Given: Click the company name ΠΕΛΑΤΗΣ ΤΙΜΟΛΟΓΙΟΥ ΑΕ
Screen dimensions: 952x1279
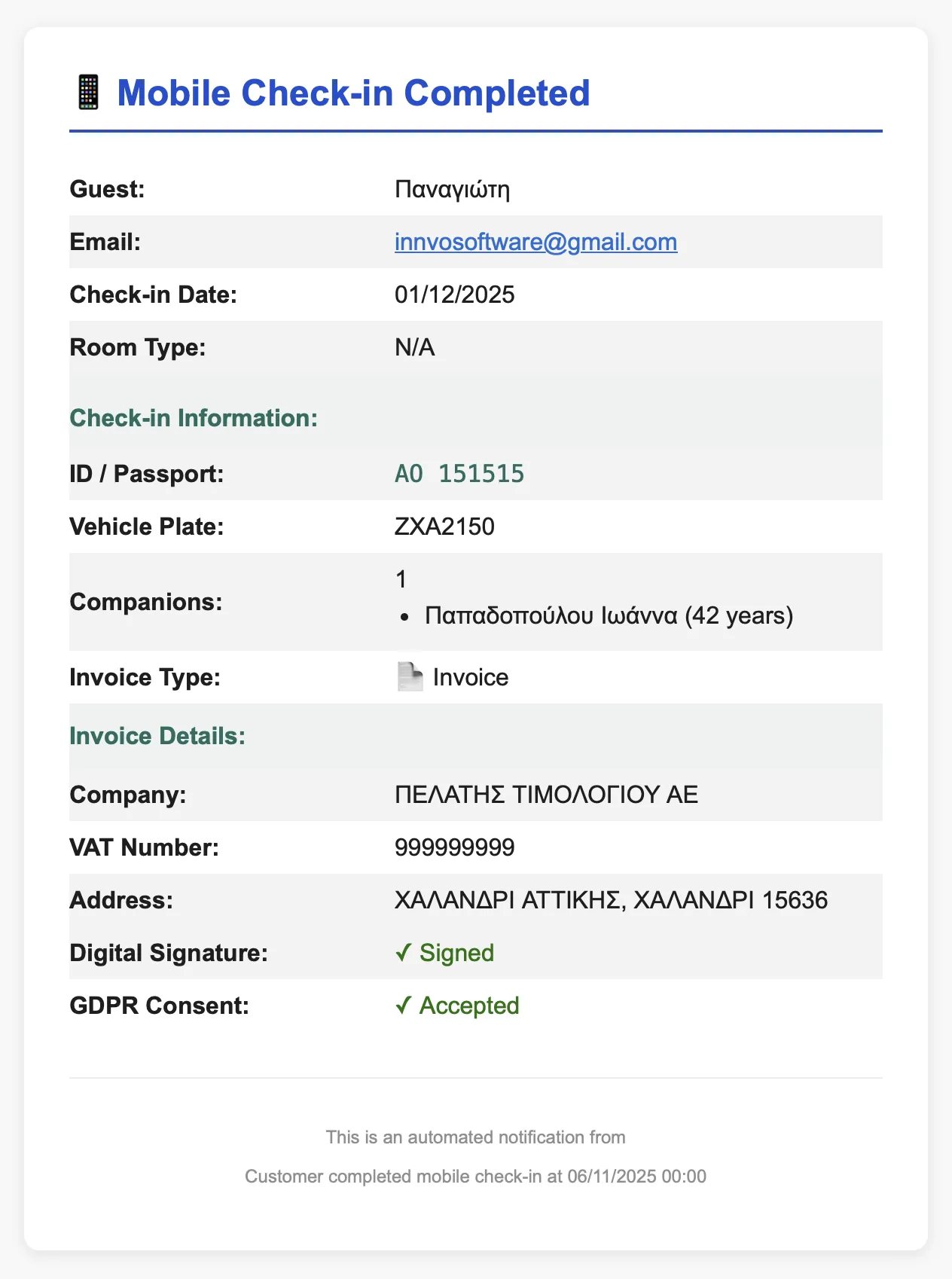Looking at the screenshot, I should pos(546,795).
